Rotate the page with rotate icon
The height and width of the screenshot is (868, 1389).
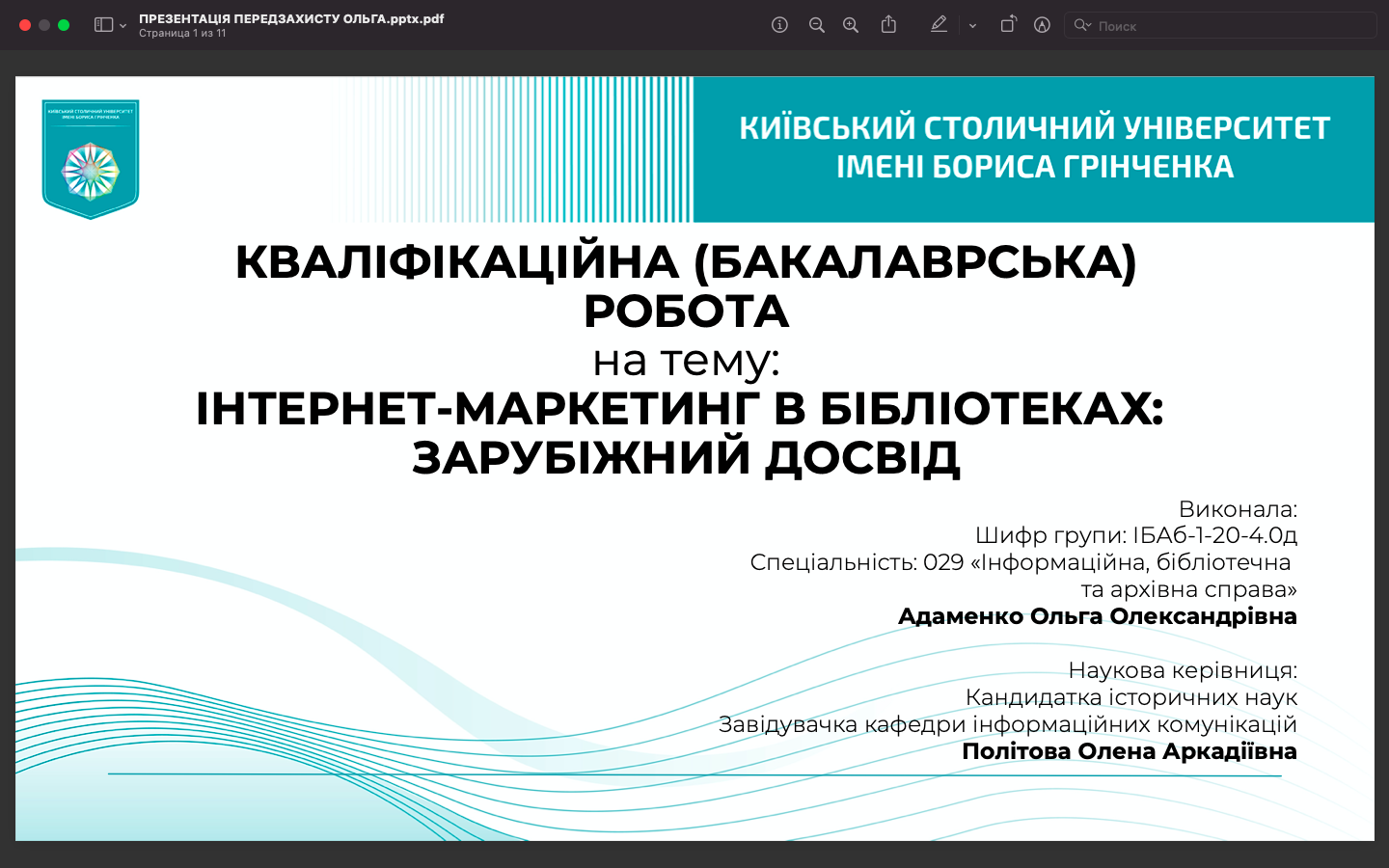(1007, 25)
